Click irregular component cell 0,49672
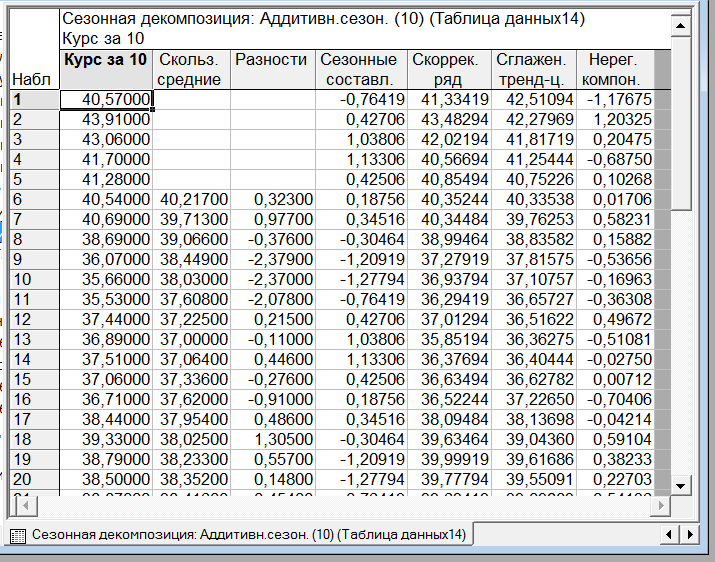Screen dimensions: 715x562 click(616, 319)
